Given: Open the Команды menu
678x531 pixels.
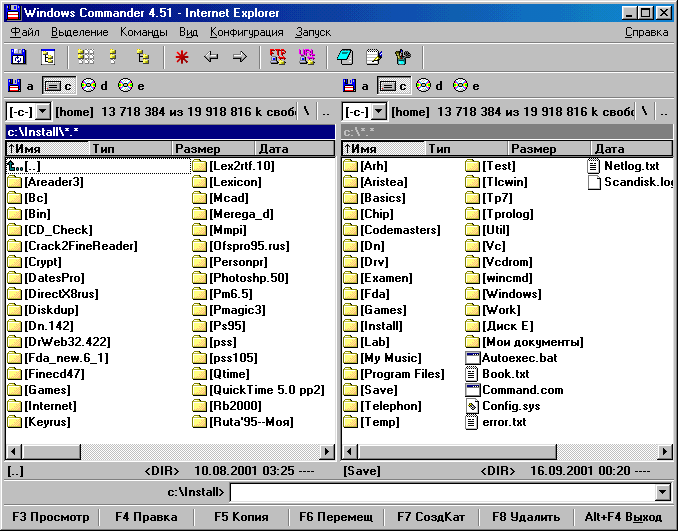Looking at the screenshot, I should point(144,32).
